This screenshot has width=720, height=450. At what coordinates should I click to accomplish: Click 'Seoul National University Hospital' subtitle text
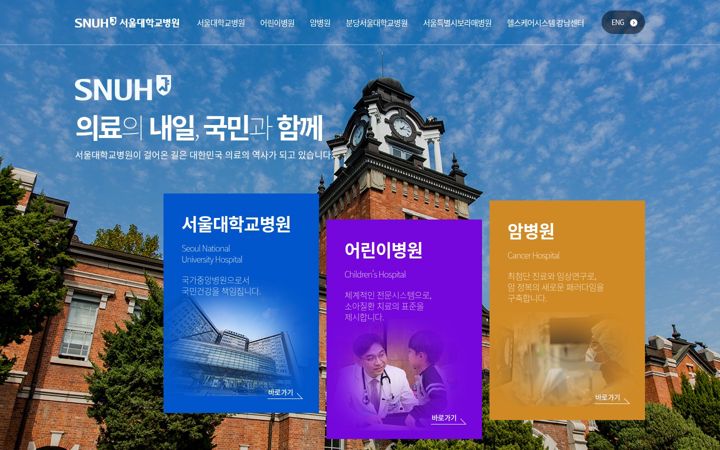[x=212, y=254]
